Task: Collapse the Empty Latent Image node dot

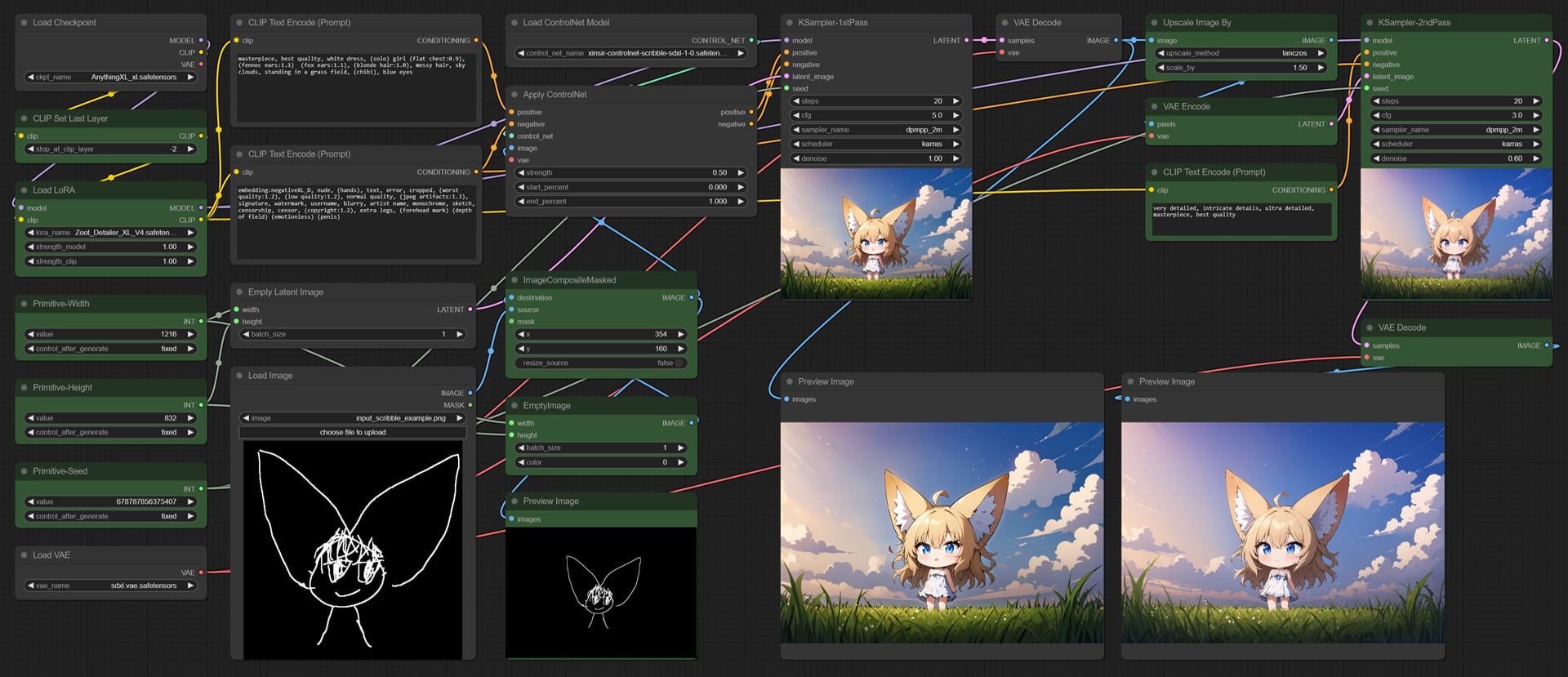Action: point(239,292)
